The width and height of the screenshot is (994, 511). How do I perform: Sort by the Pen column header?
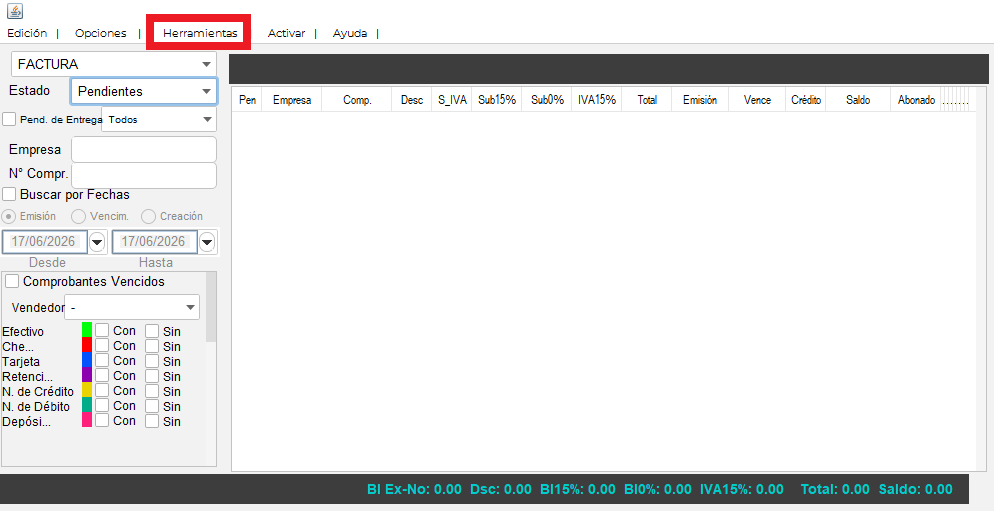[x=248, y=100]
